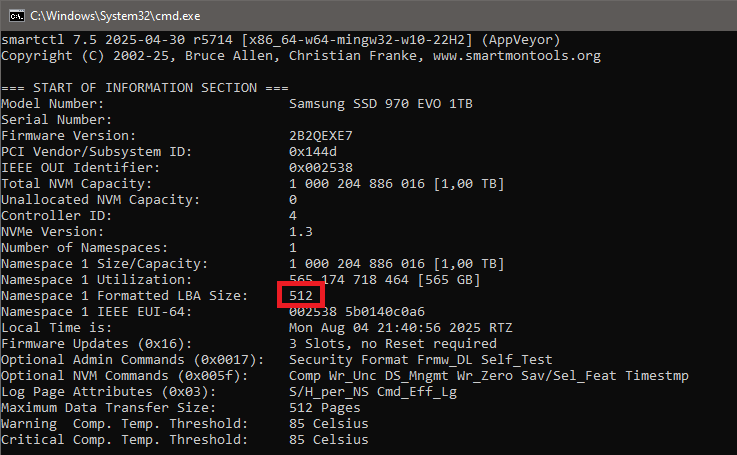This screenshot has height=455, width=737.
Task: Select the Warning threshold 85 Celsius value
Action: [329, 424]
